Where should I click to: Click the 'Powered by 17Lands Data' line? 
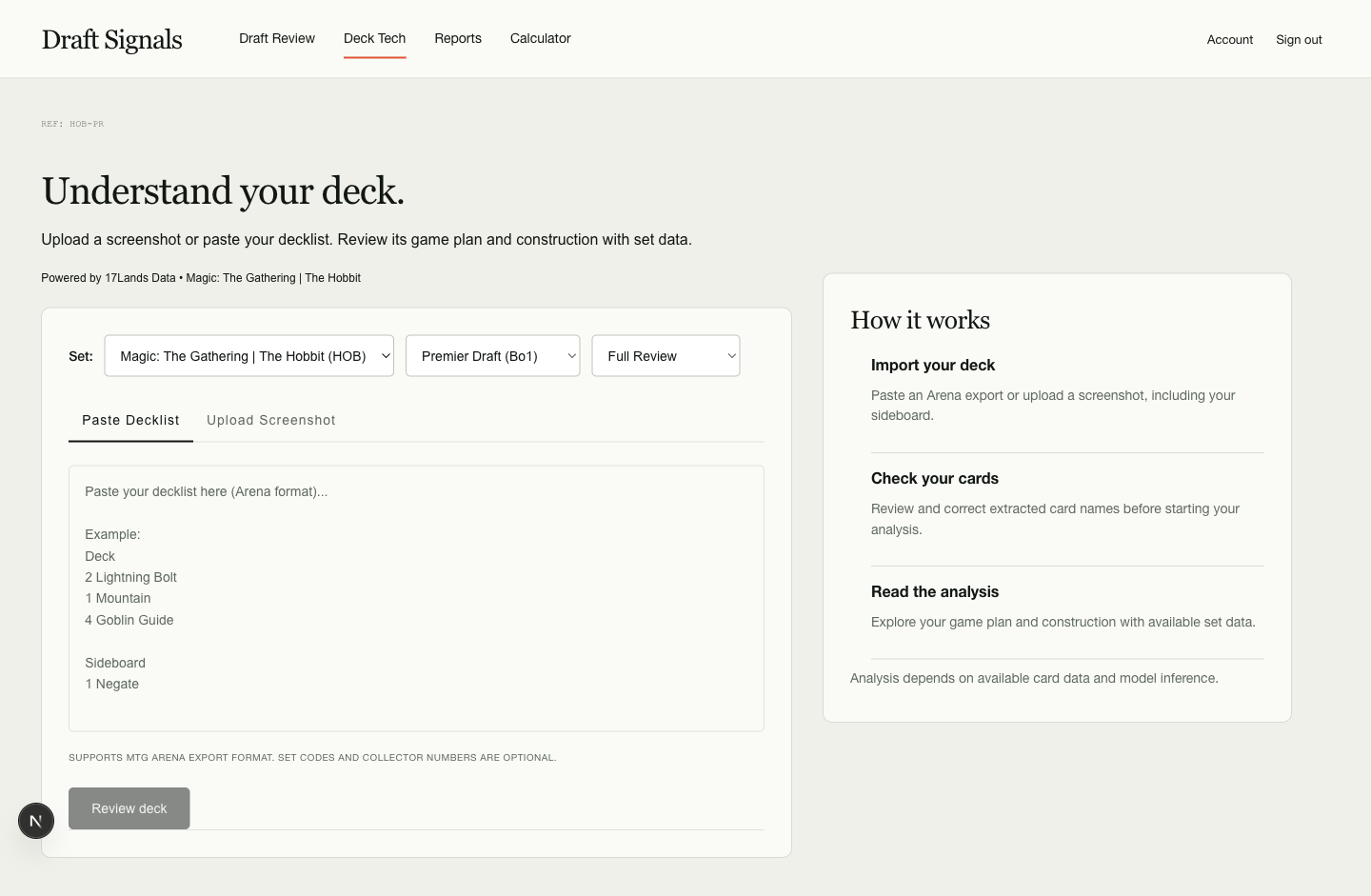pos(201,278)
